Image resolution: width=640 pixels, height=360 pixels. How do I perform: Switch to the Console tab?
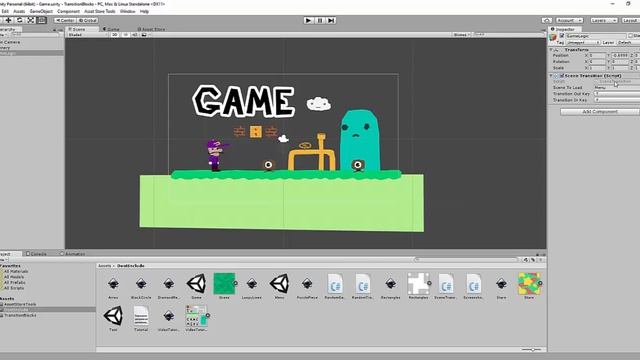click(x=36, y=254)
